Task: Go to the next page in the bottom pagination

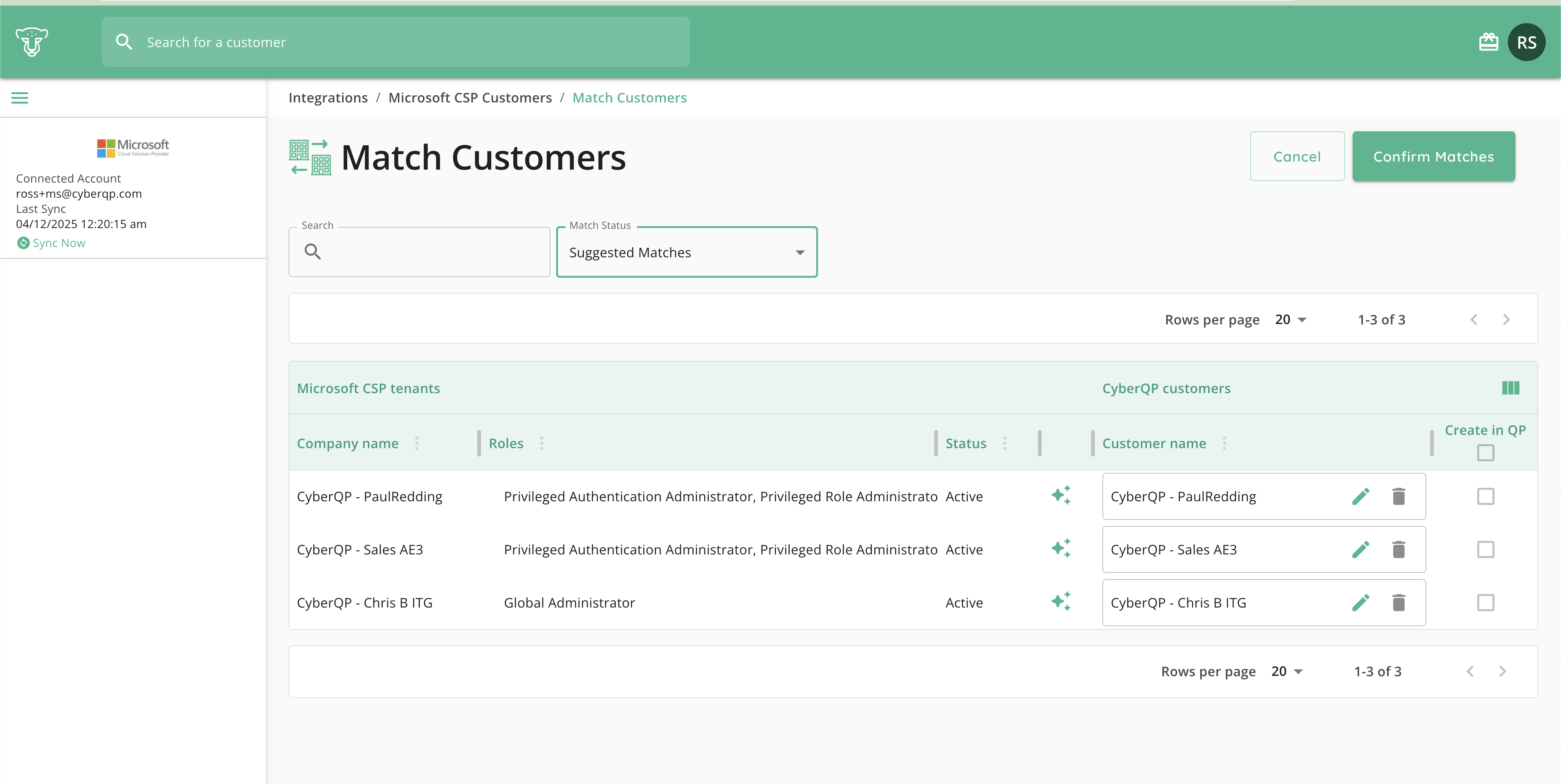Action: (1502, 671)
